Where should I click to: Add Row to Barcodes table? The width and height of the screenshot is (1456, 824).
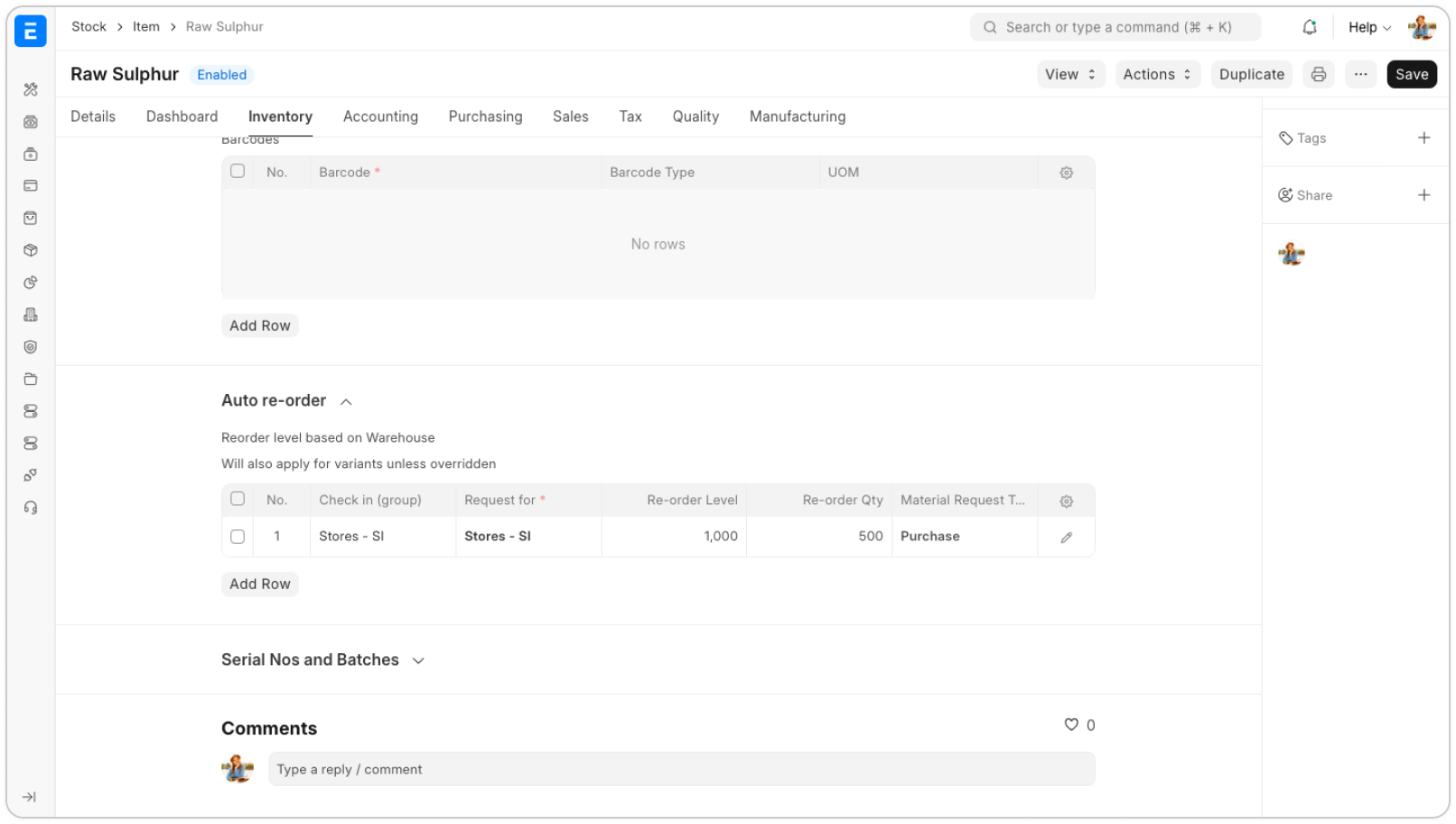[260, 325]
